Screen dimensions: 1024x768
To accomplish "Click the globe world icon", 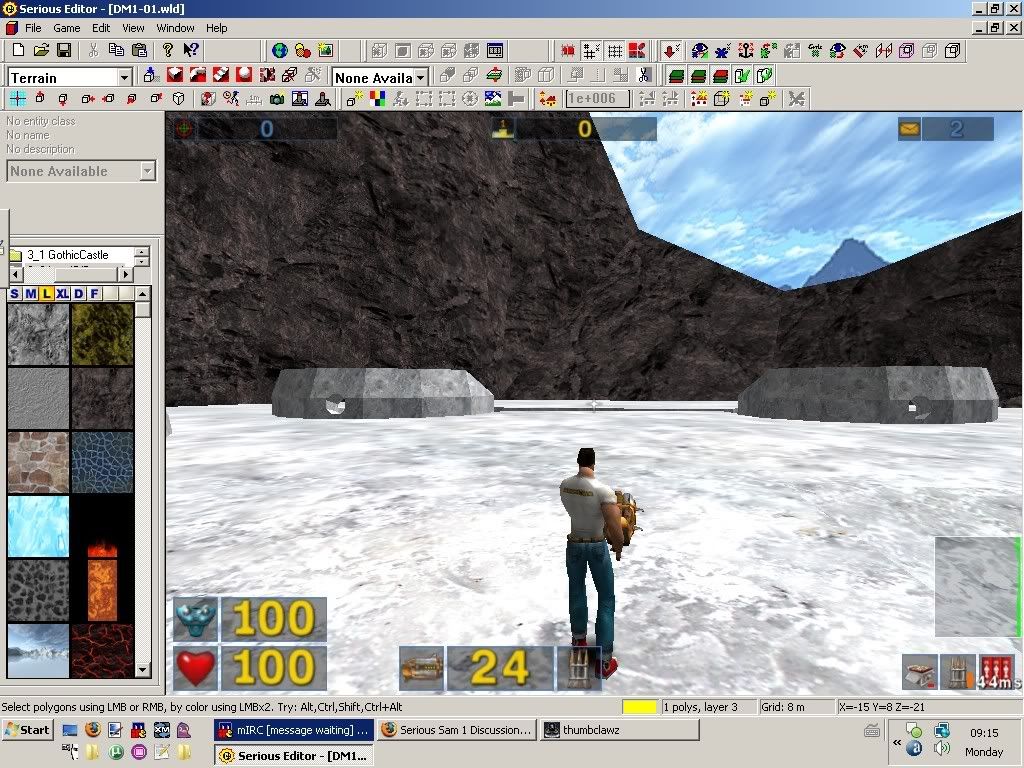I will 280,50.
